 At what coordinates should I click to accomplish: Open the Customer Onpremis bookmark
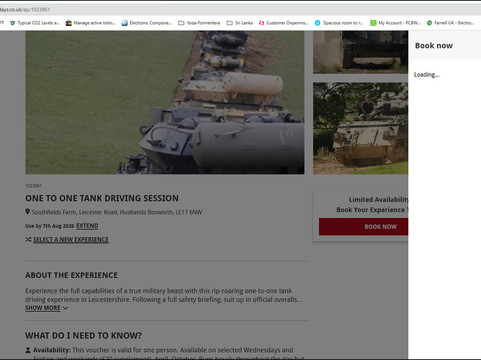284,23
